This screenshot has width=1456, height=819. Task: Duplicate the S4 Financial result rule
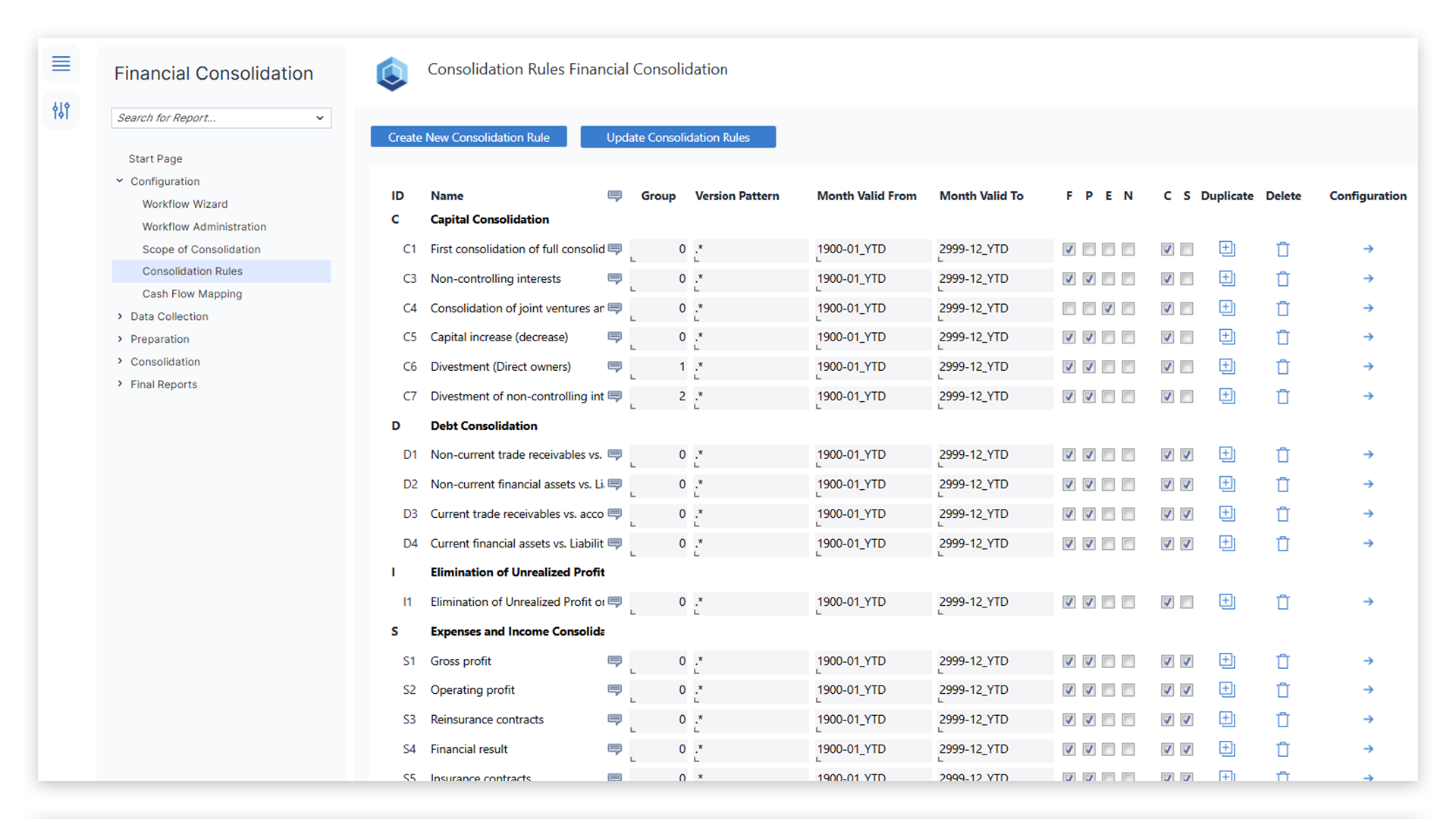(1227, 748)
